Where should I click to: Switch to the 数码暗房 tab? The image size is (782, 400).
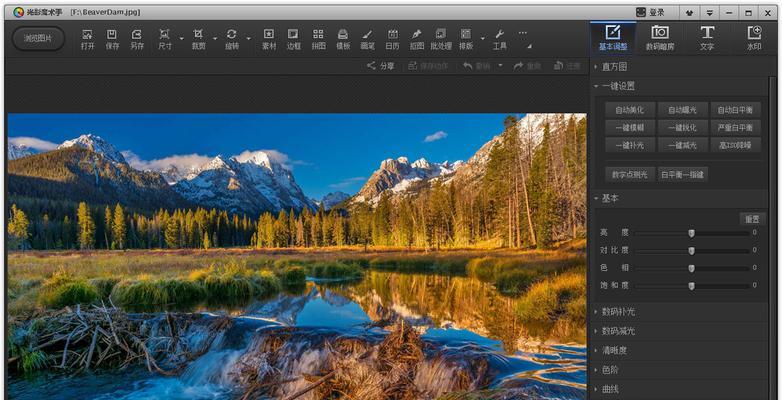[660, 37]
